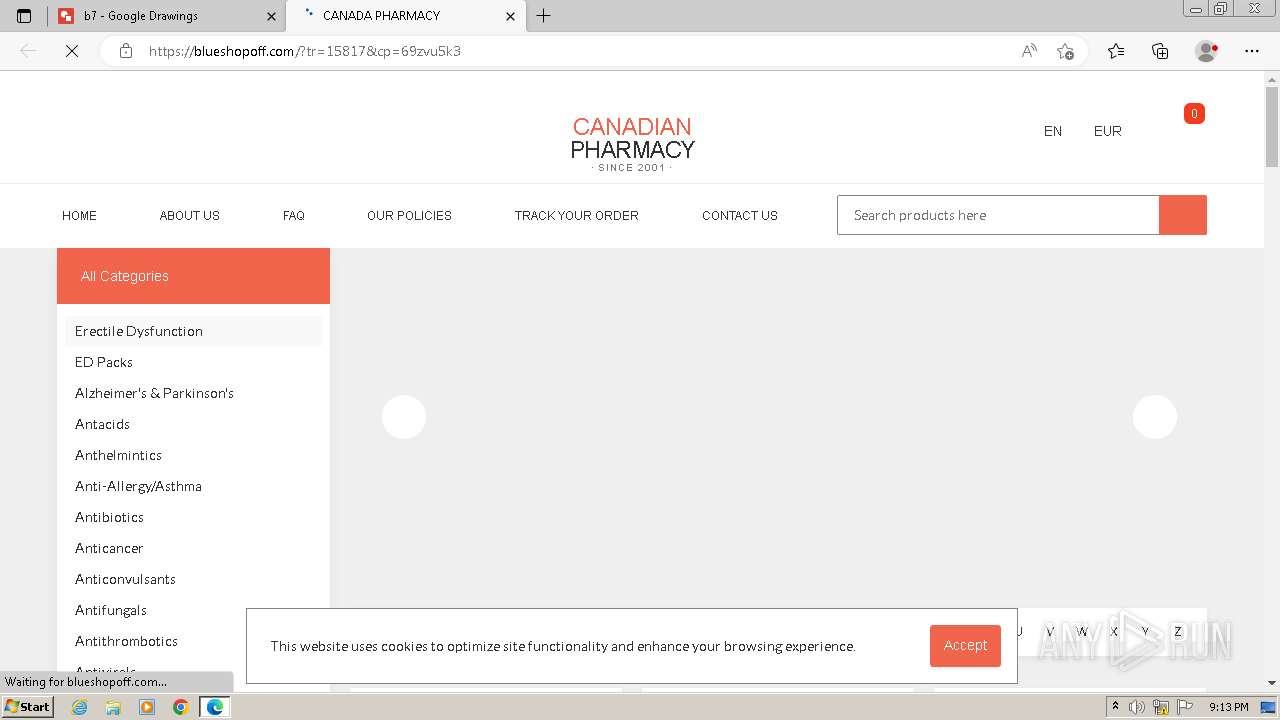This screenshot has height=720, width=1280.
Task: Launch Internet Explorer from taskbar
Action: [x=80, y=707]
